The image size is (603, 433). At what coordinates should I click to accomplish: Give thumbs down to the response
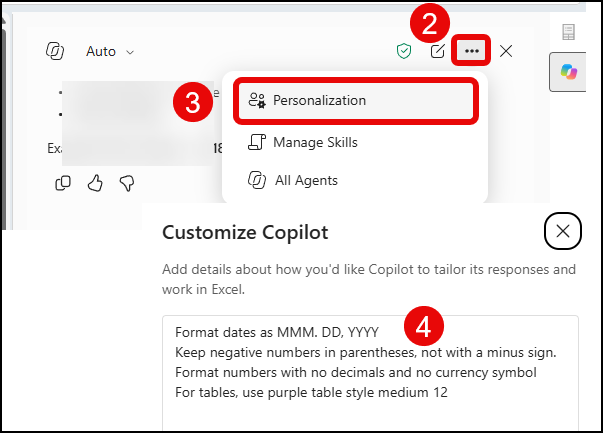point(127,183)
